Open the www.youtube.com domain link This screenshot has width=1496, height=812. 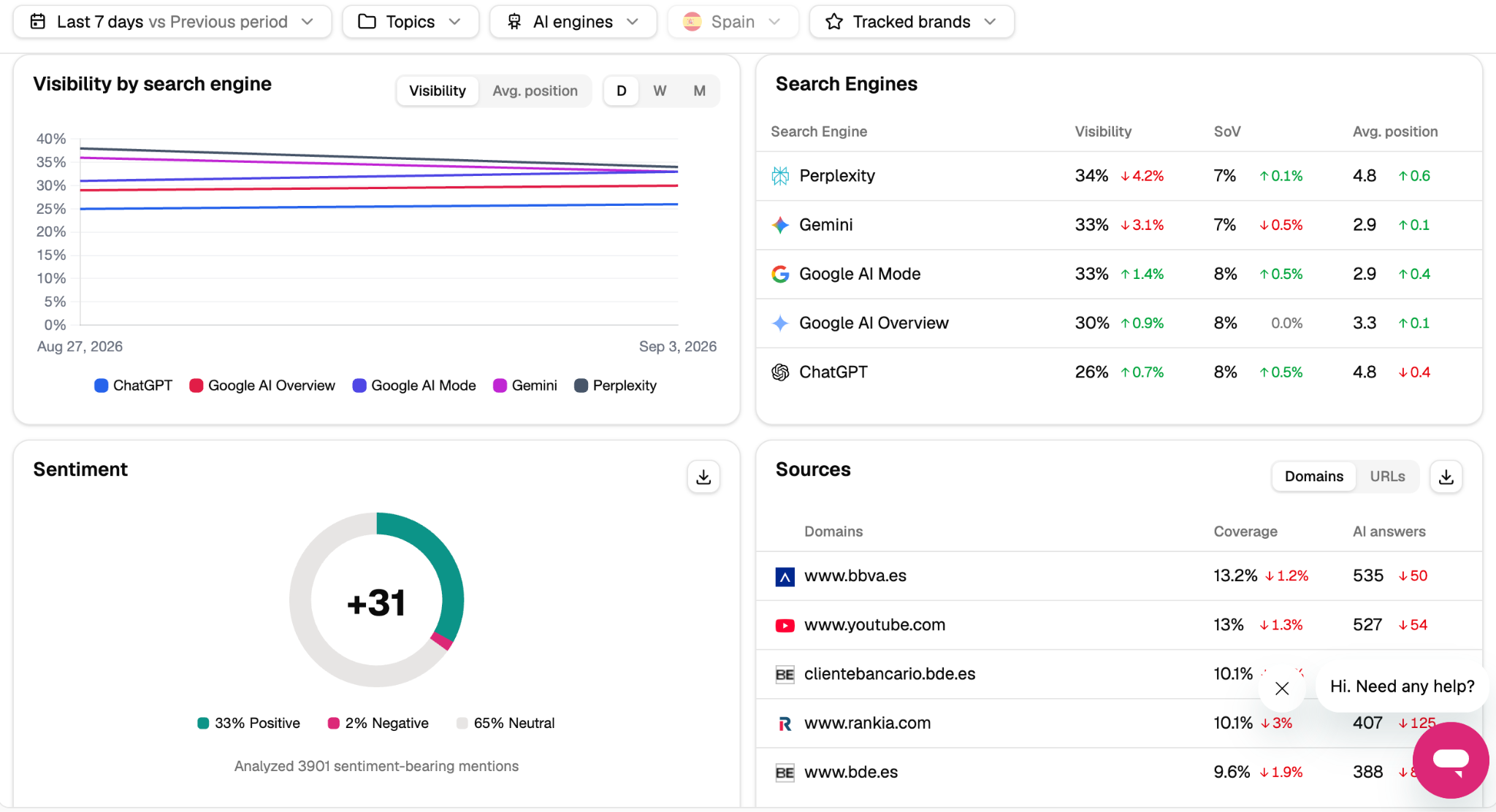(874, 625)
